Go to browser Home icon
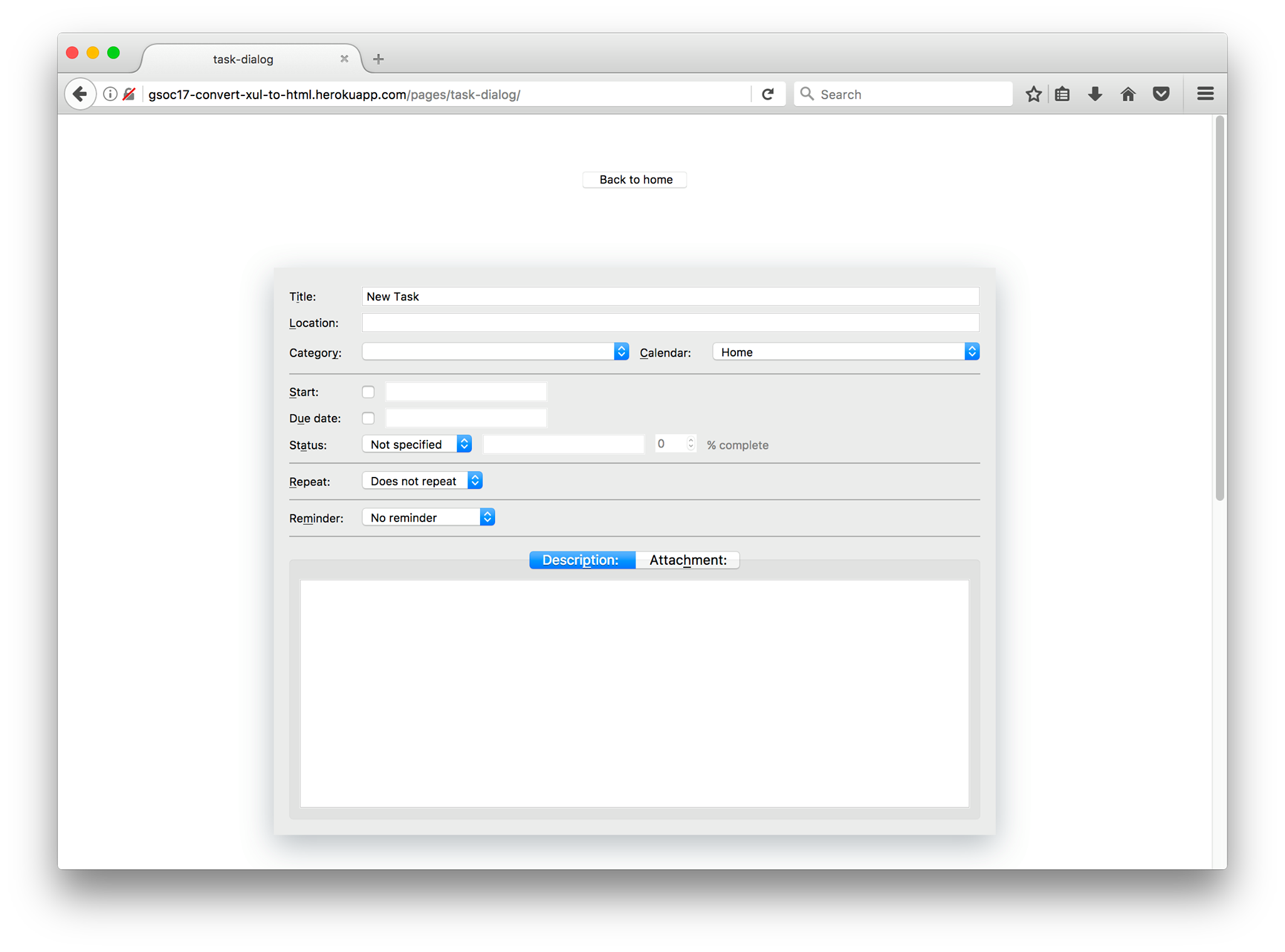 click(x=1128, y=94)
